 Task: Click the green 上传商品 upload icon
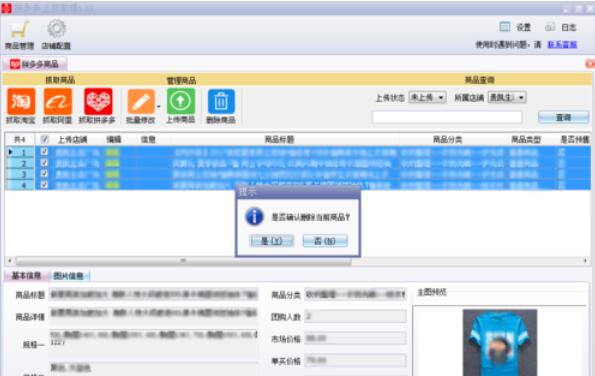(181, 101)
